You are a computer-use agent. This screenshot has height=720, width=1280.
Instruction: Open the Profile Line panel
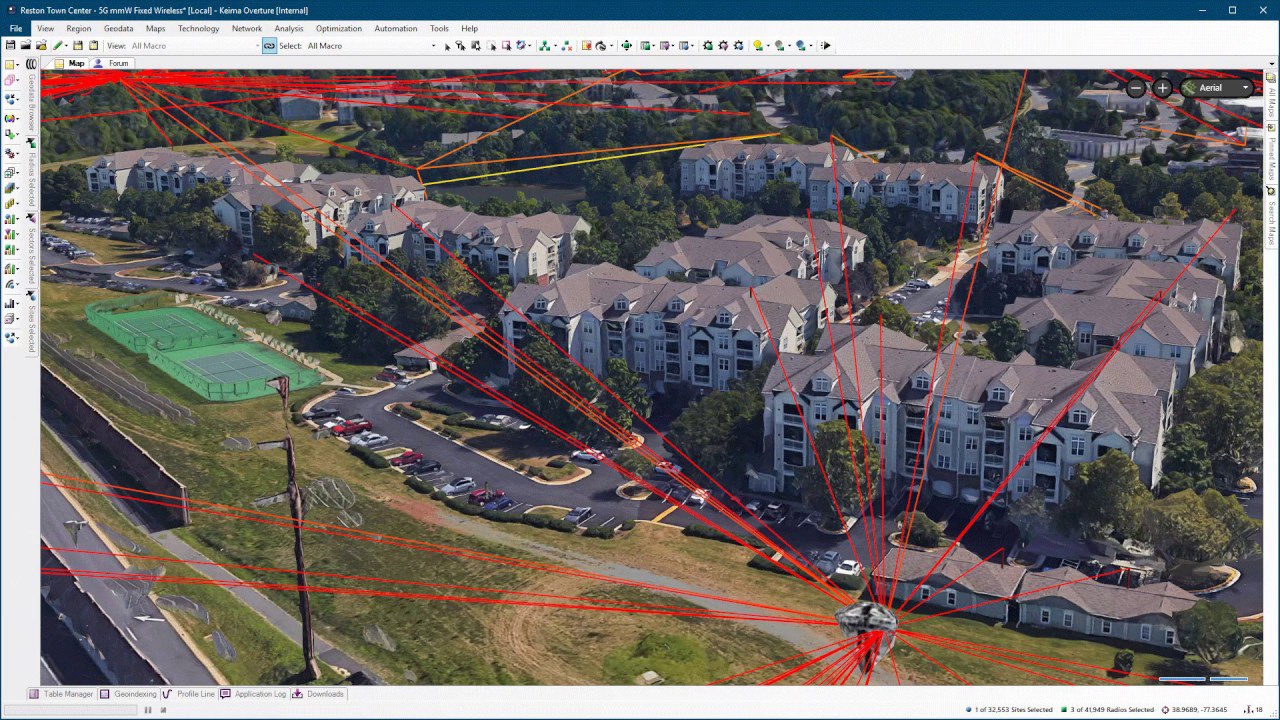pyautogui.click(x=188, y=694)
